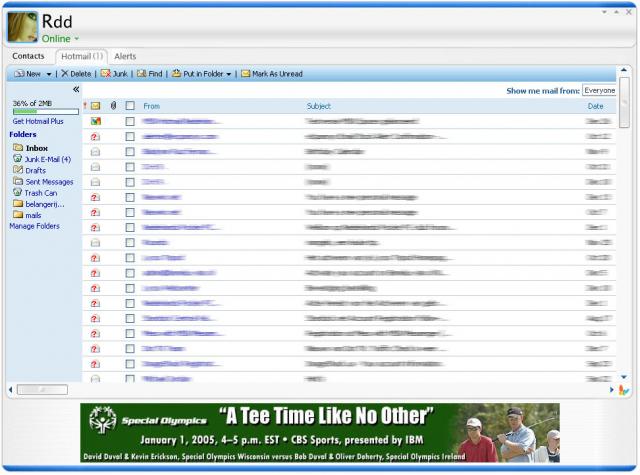Open the Everyone mail filter dropdown
This screenshot has height=475, width=640.
[x=599, y=91]
